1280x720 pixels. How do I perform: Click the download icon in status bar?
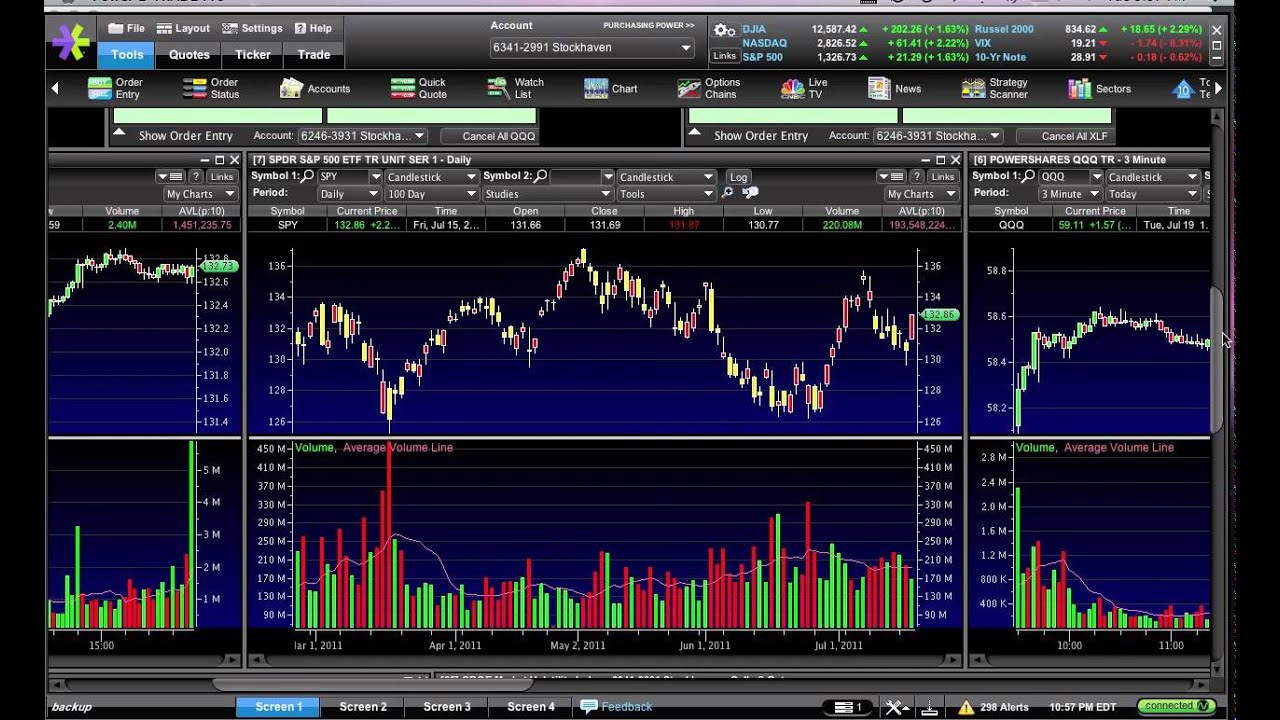coord(929,707)
